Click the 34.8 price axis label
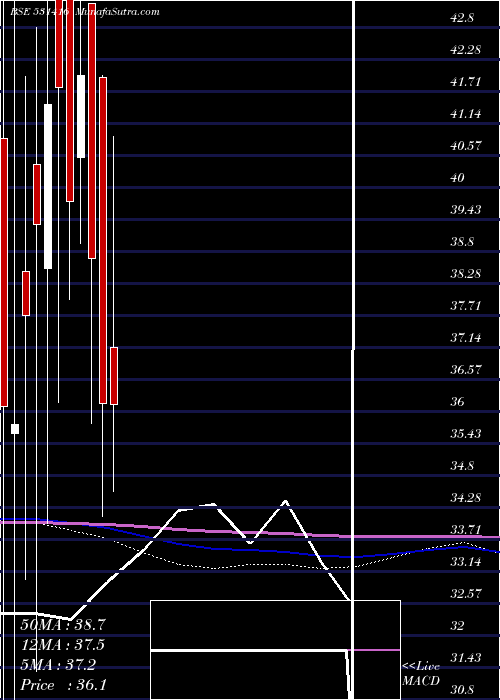 (x=462, y=466)
